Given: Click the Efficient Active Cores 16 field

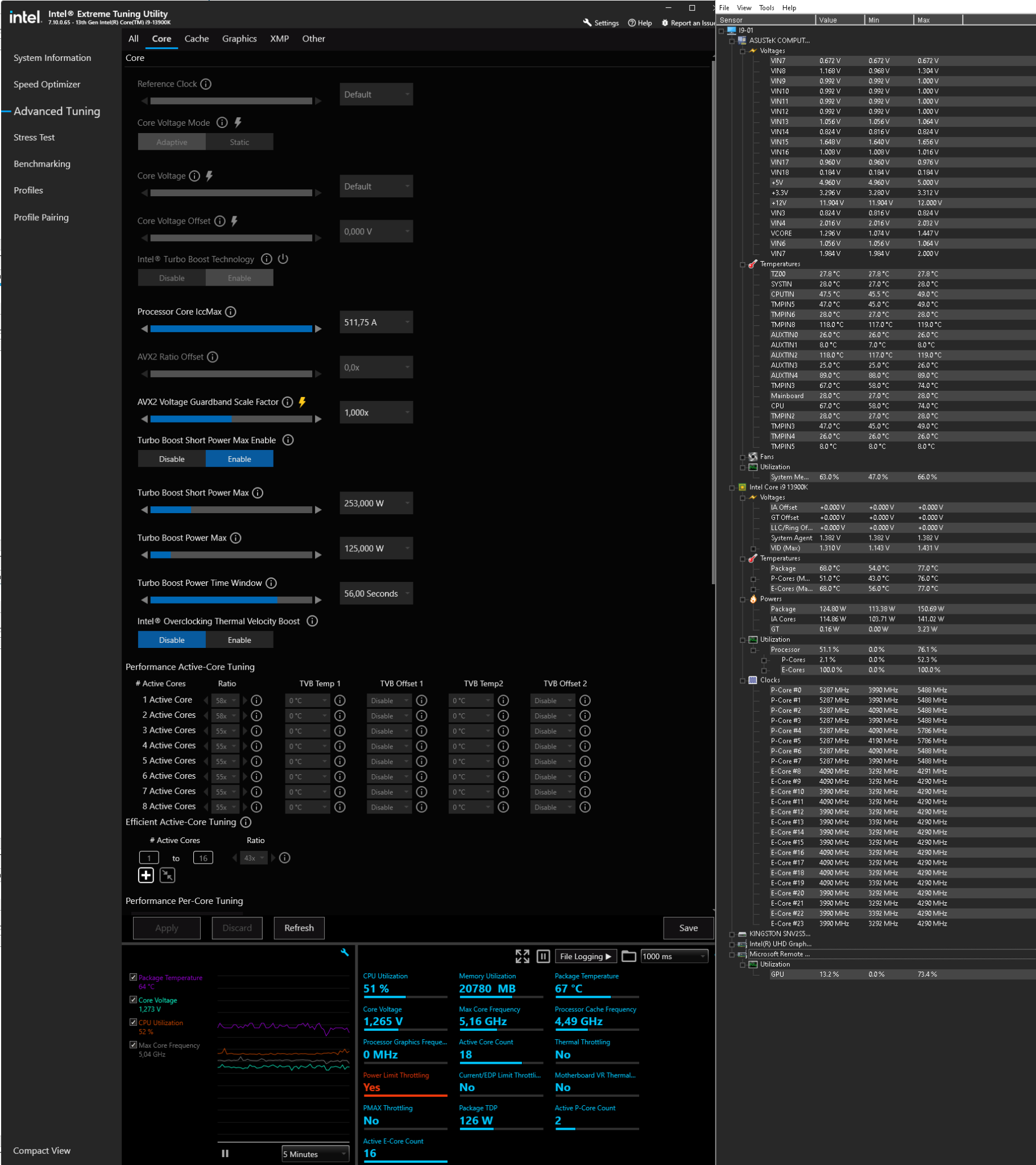Looking at the screenshot, I should tap(203, 858).
